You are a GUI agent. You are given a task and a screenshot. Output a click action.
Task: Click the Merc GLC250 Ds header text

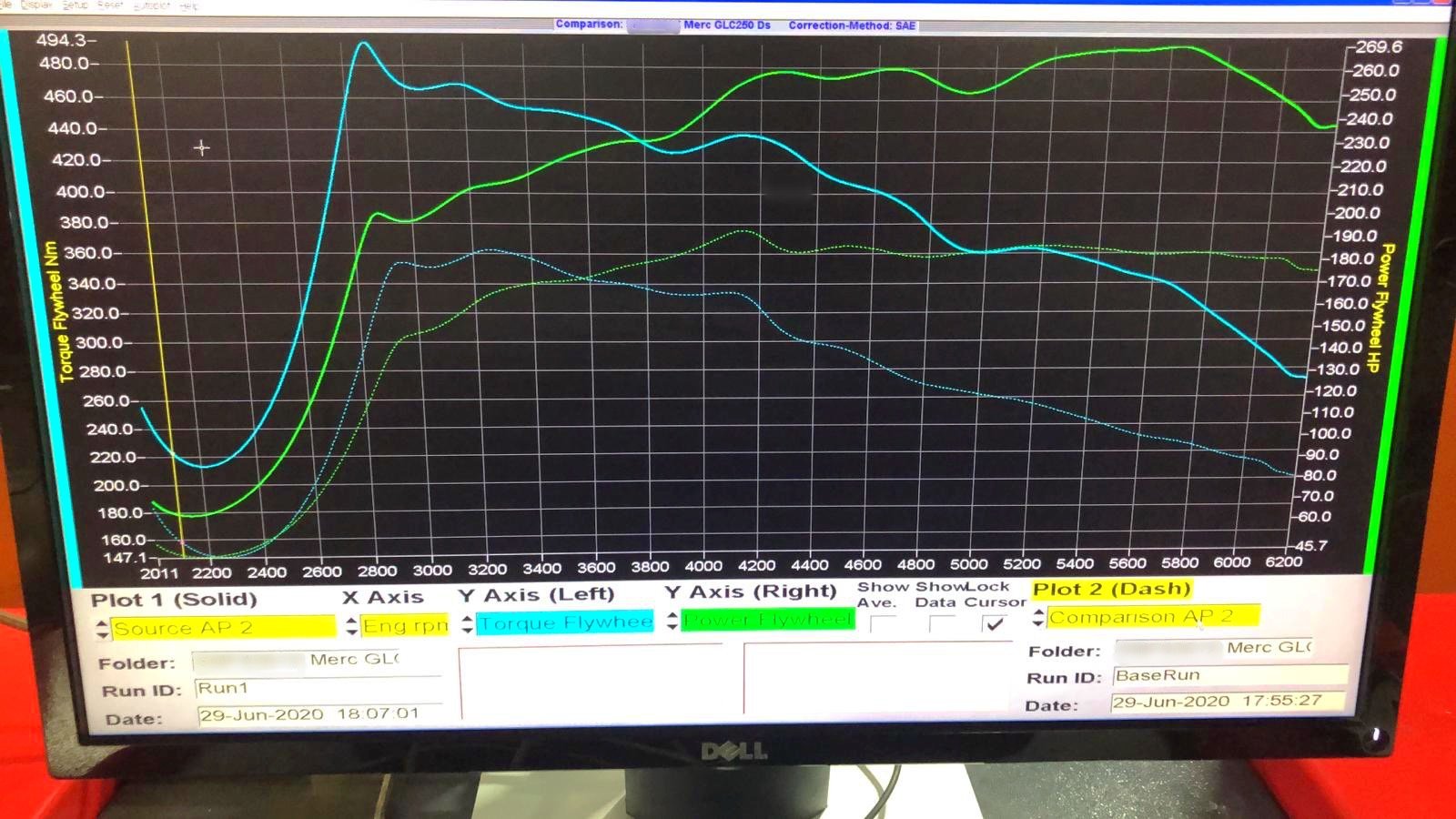click(x=727, y=25)
